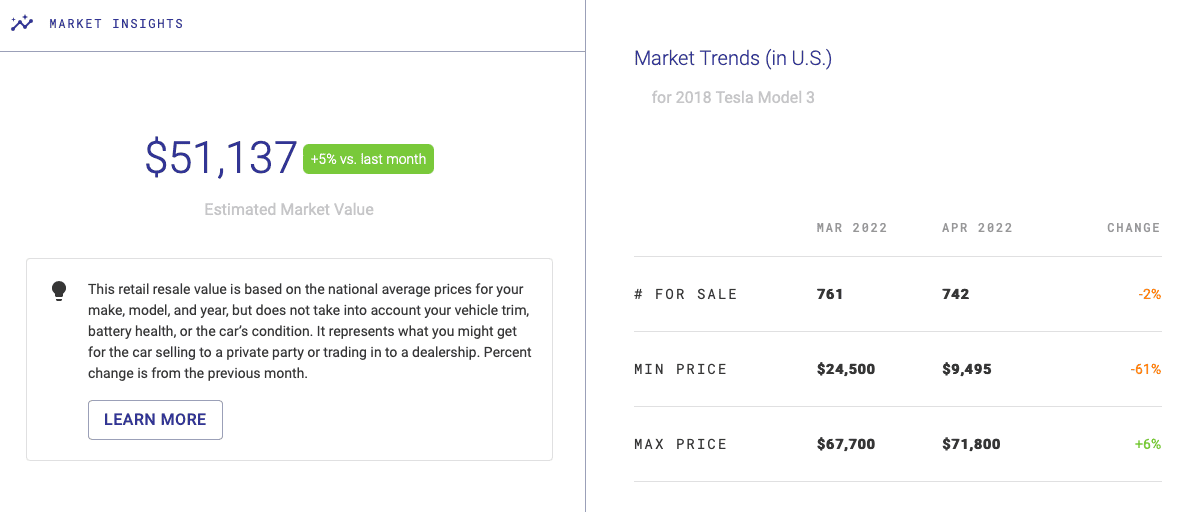Select the $67,700 max price
1201x512 pixels.
[846, 444]
